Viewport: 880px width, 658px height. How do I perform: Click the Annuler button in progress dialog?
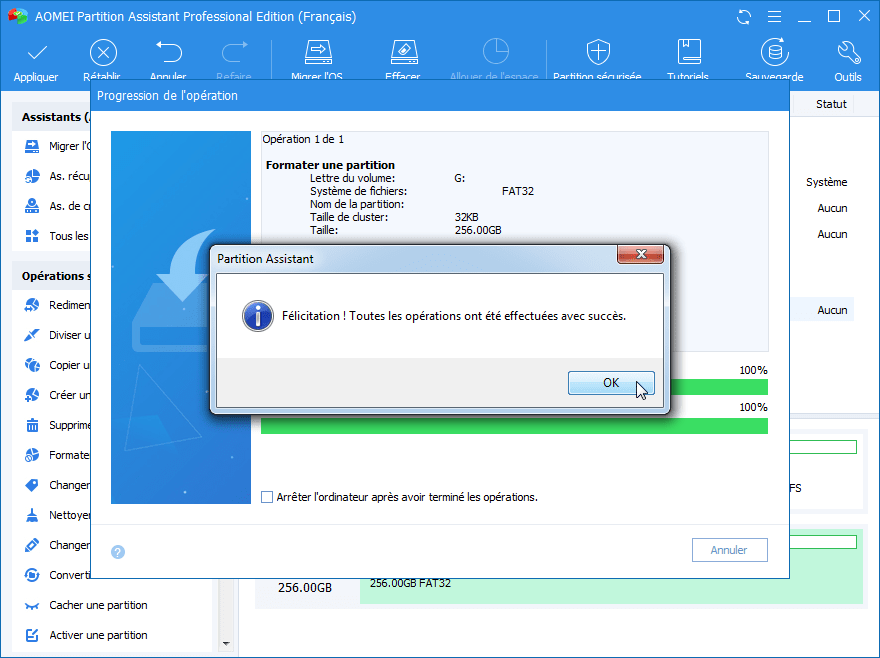(x=729, y=550)
